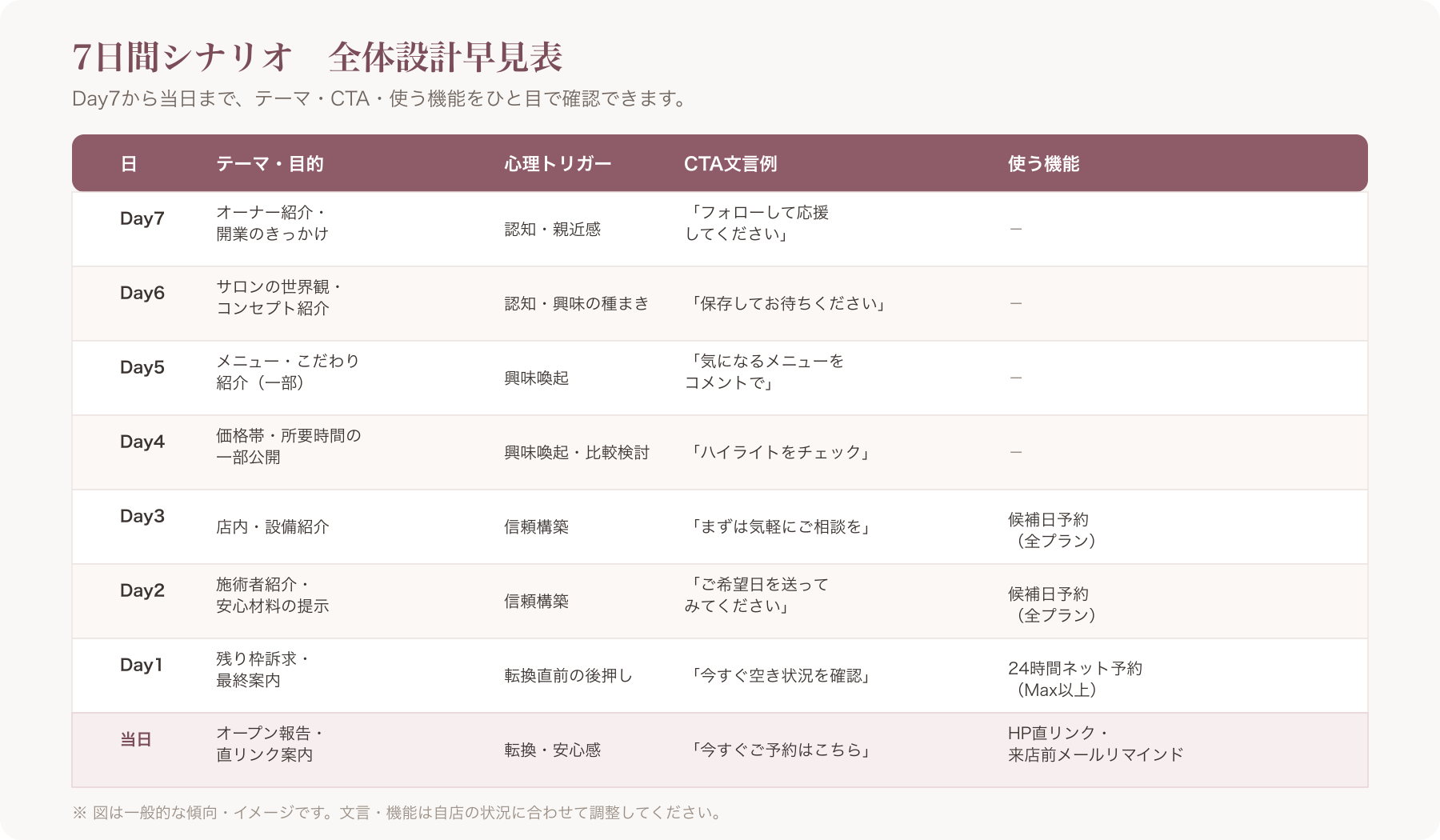
Task: Select the Day7 row label
Action: pos(142,218)
